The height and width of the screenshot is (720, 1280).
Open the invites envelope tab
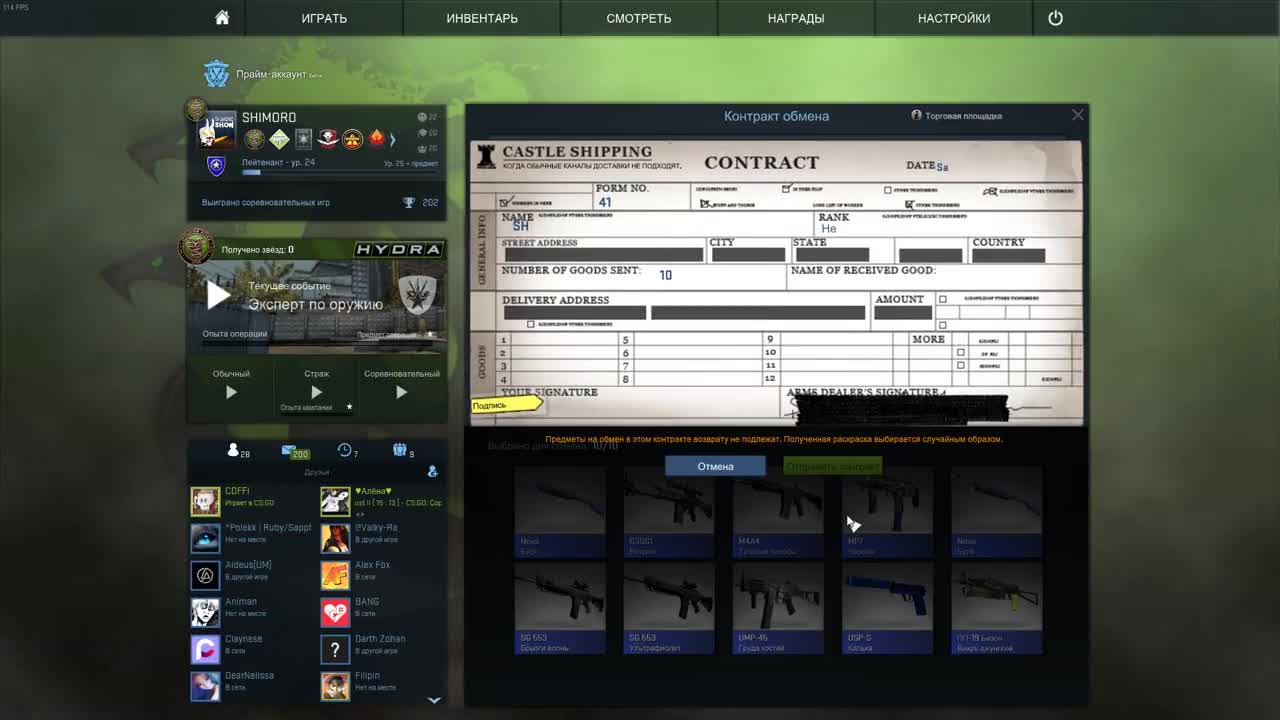[x=294, y=452]
